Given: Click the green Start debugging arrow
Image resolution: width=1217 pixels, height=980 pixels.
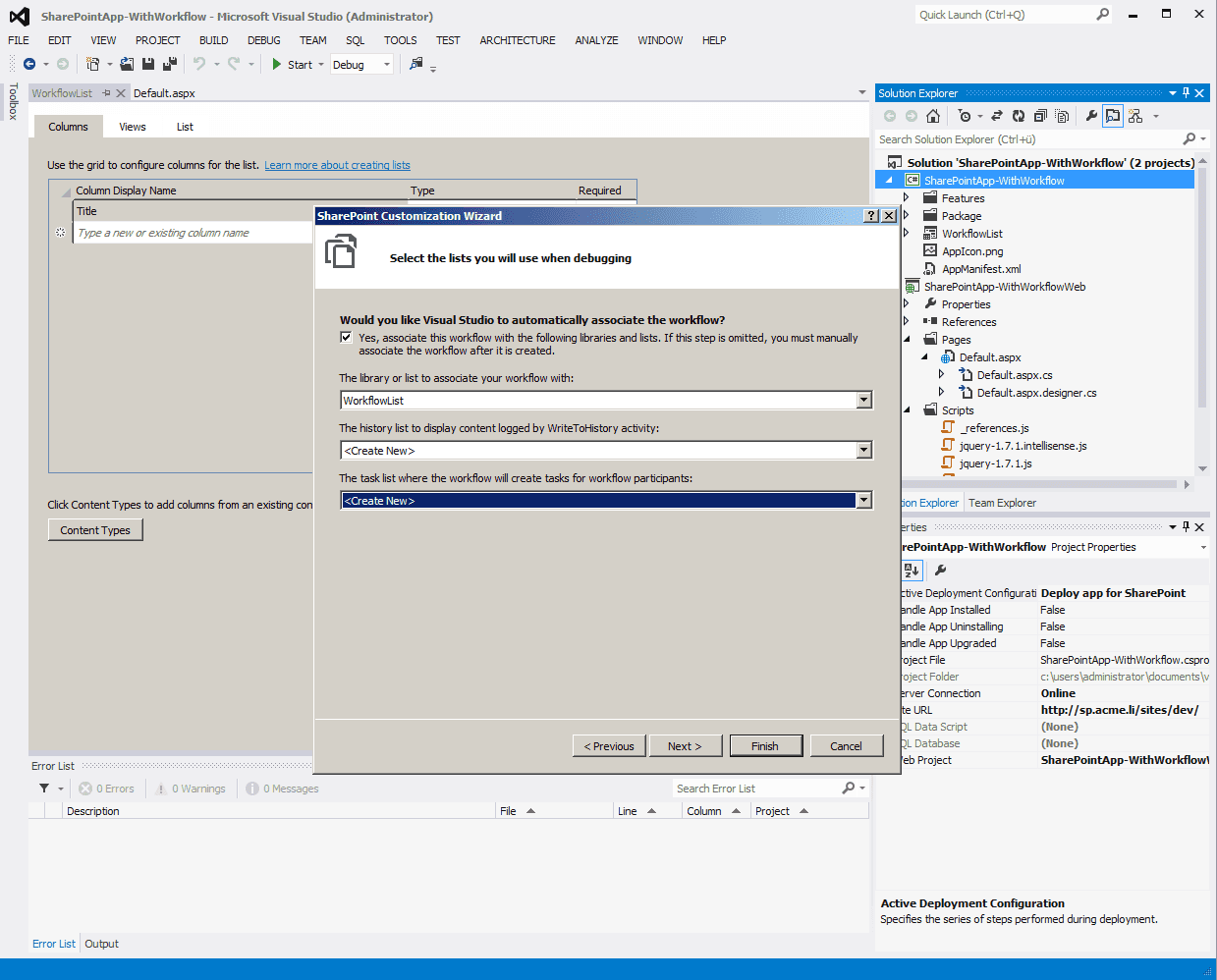Looking at the screenshot, I should click(277, 65).
